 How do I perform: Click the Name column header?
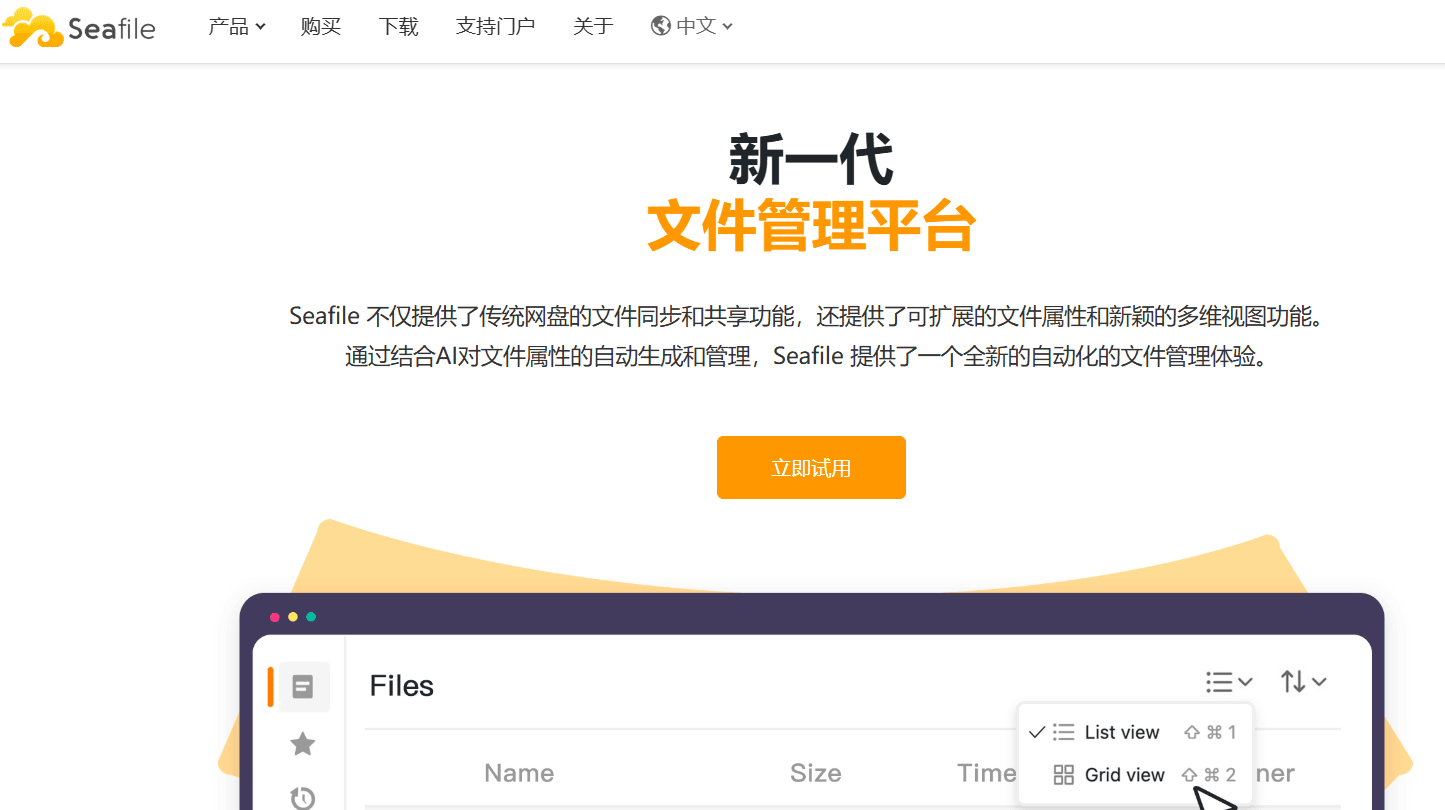[x=519, y=773]
